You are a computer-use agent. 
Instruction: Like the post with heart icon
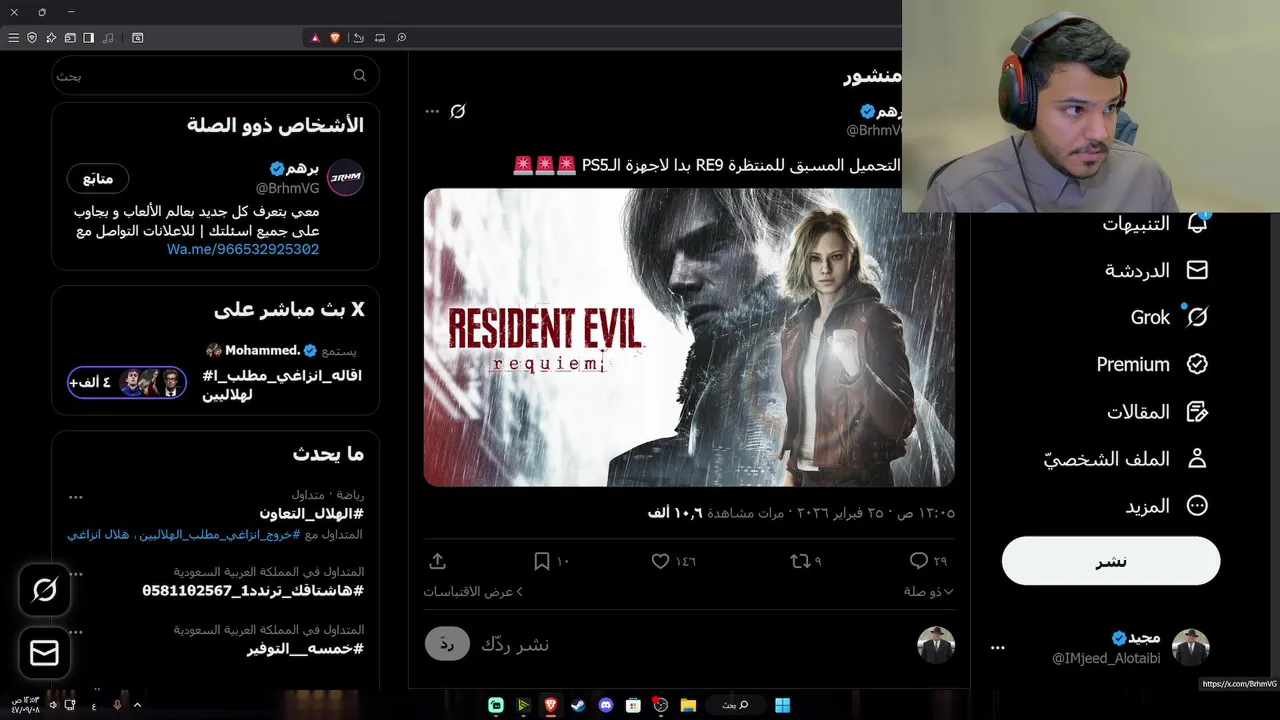(660, 561)
